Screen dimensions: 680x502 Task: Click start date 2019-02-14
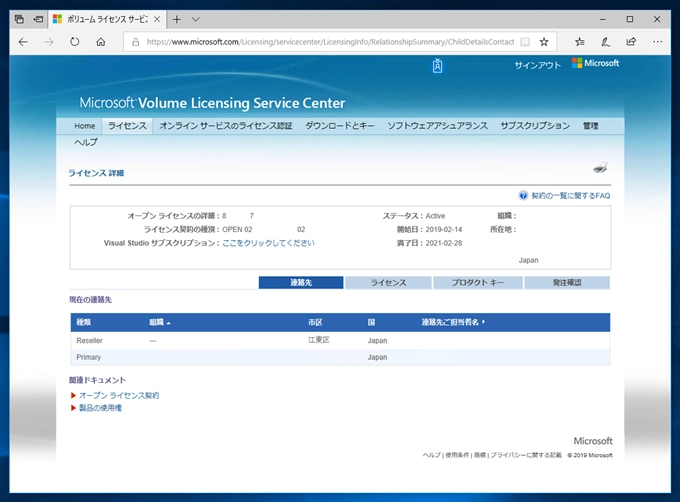click(x=444, y=229)
